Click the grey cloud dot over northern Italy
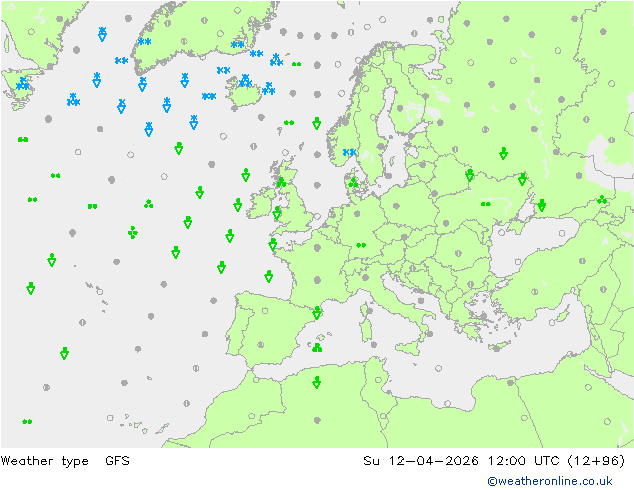Image resolution: width=634 pixels, height=490 pixels. 366,277
